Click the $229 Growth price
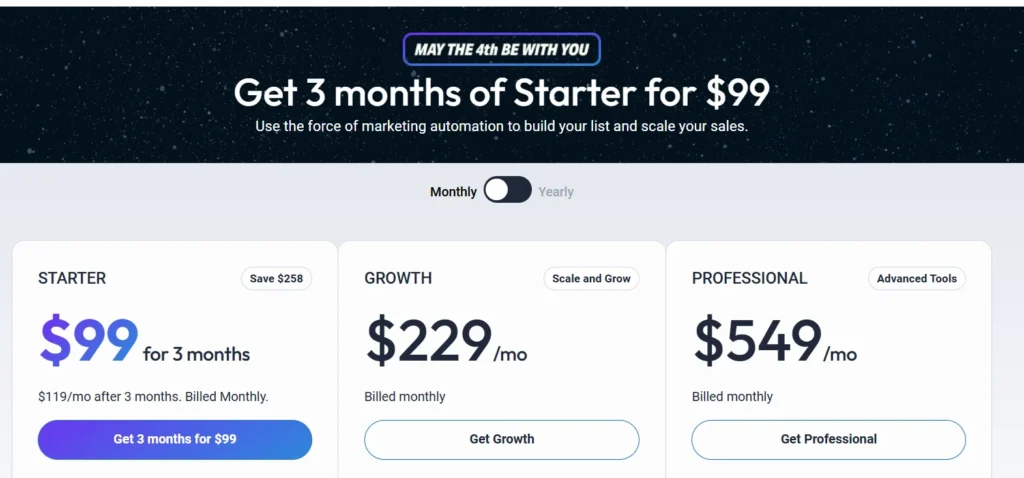The width and height of the screenshot is (1024, 478). (x=428, y=342)
